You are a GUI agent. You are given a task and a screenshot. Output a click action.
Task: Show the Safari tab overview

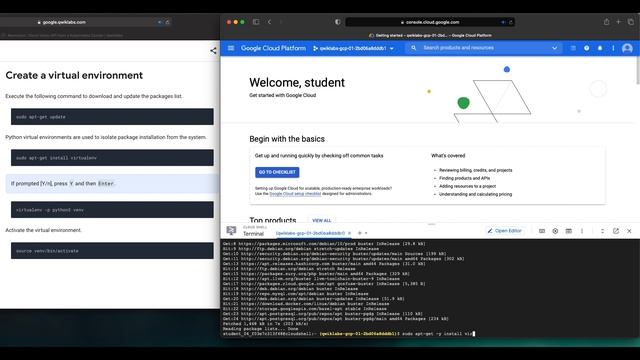point(631,22)
